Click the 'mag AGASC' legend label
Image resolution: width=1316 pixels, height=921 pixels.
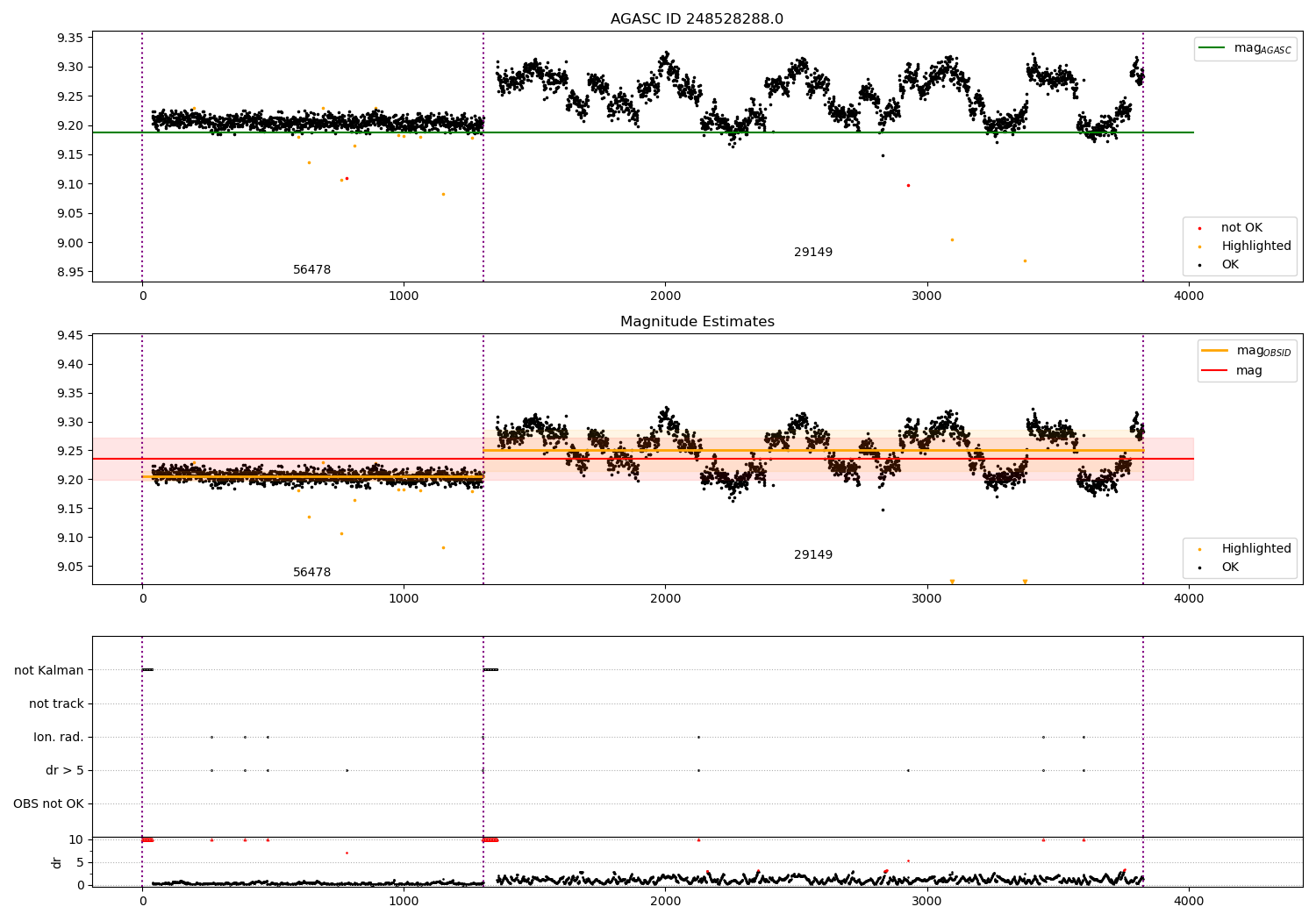point(1262,49)
